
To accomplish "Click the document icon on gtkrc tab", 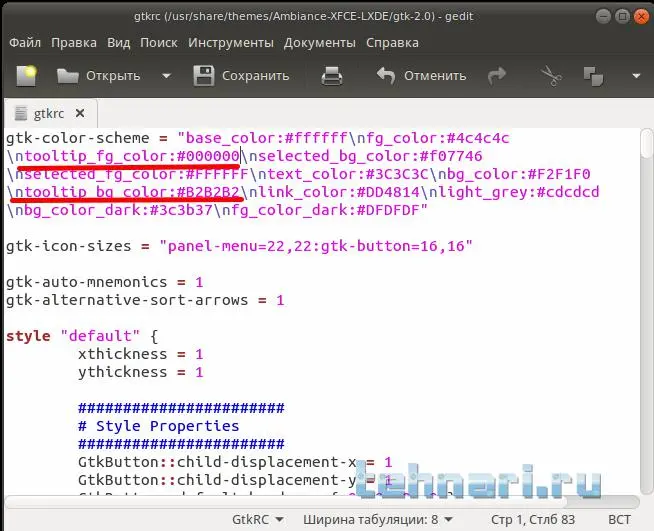I will (x=21, y=113).
